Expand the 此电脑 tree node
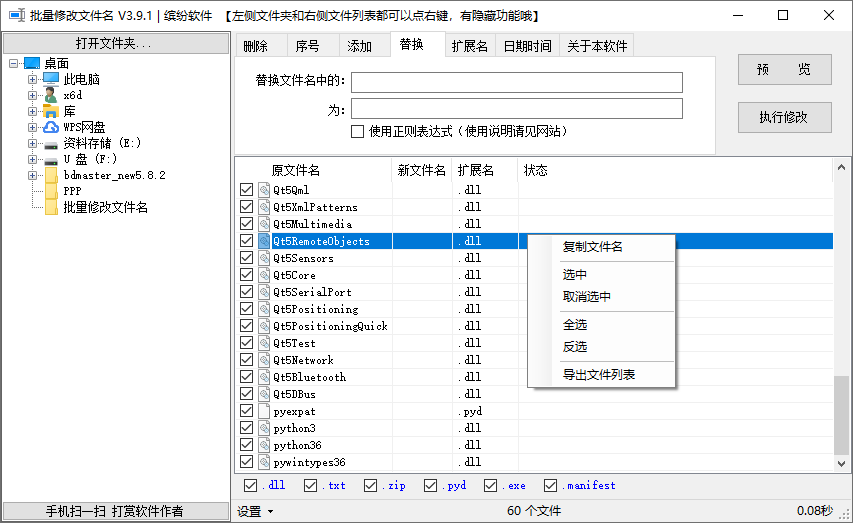The width and height of the screenshot is (853, 523). tap(33, 79)
